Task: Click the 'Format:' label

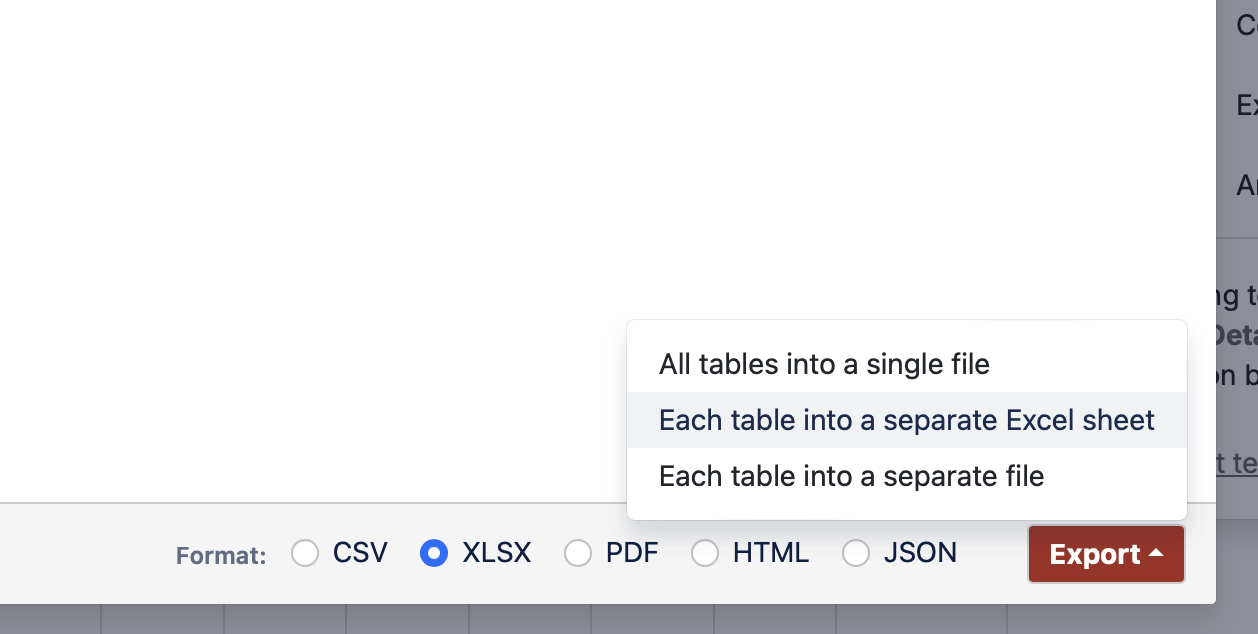Action: (221, 555)
